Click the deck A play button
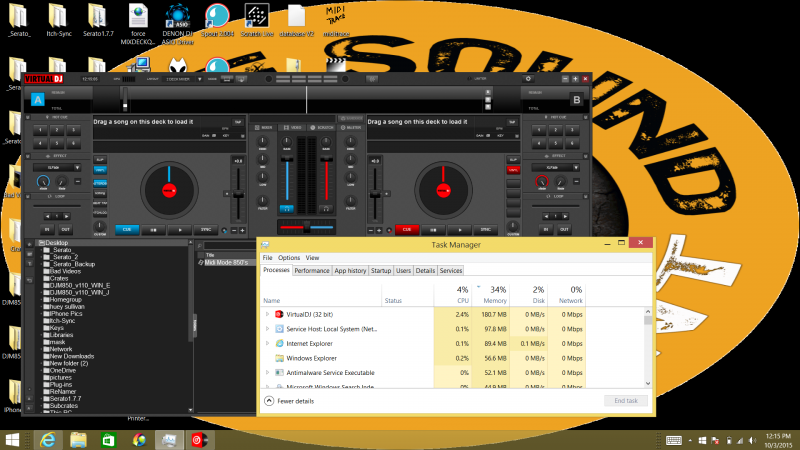 180,230
